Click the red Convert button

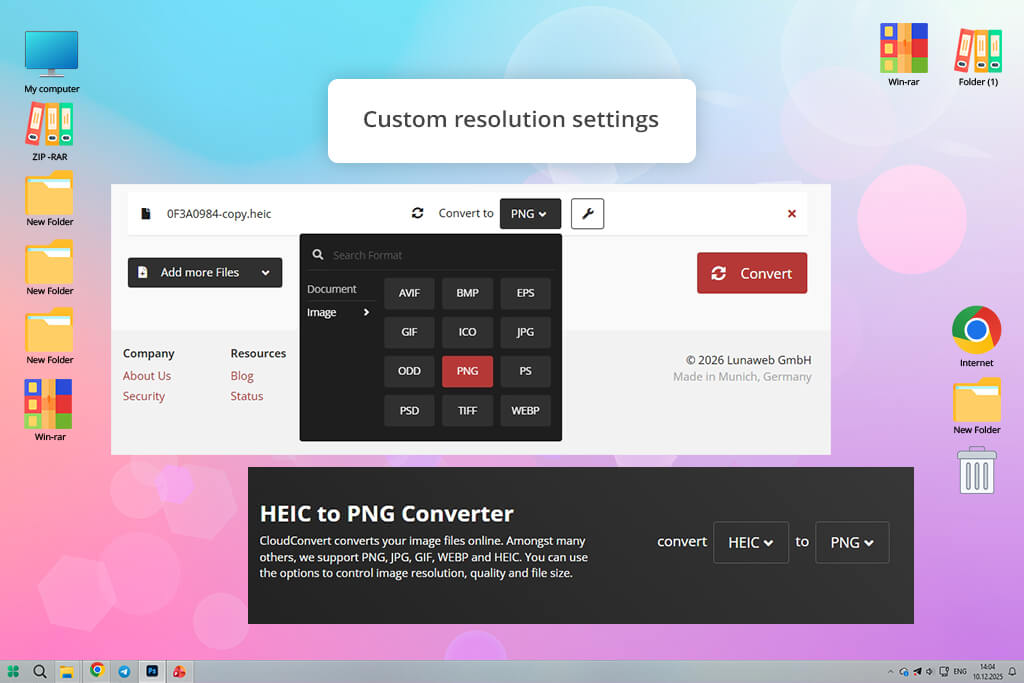coord(752,273)
